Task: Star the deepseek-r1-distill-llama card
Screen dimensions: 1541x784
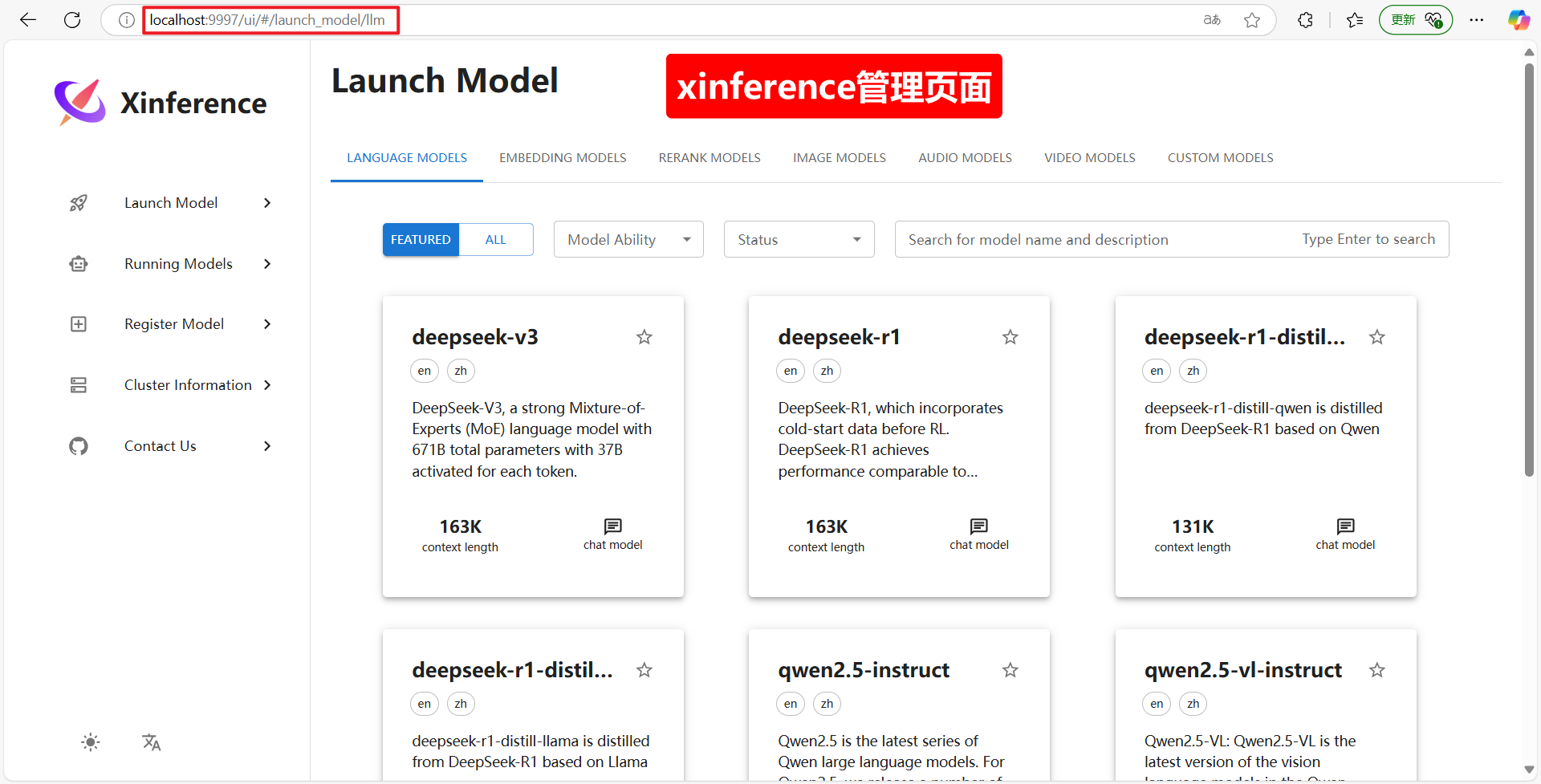Action: coord(644,670)
